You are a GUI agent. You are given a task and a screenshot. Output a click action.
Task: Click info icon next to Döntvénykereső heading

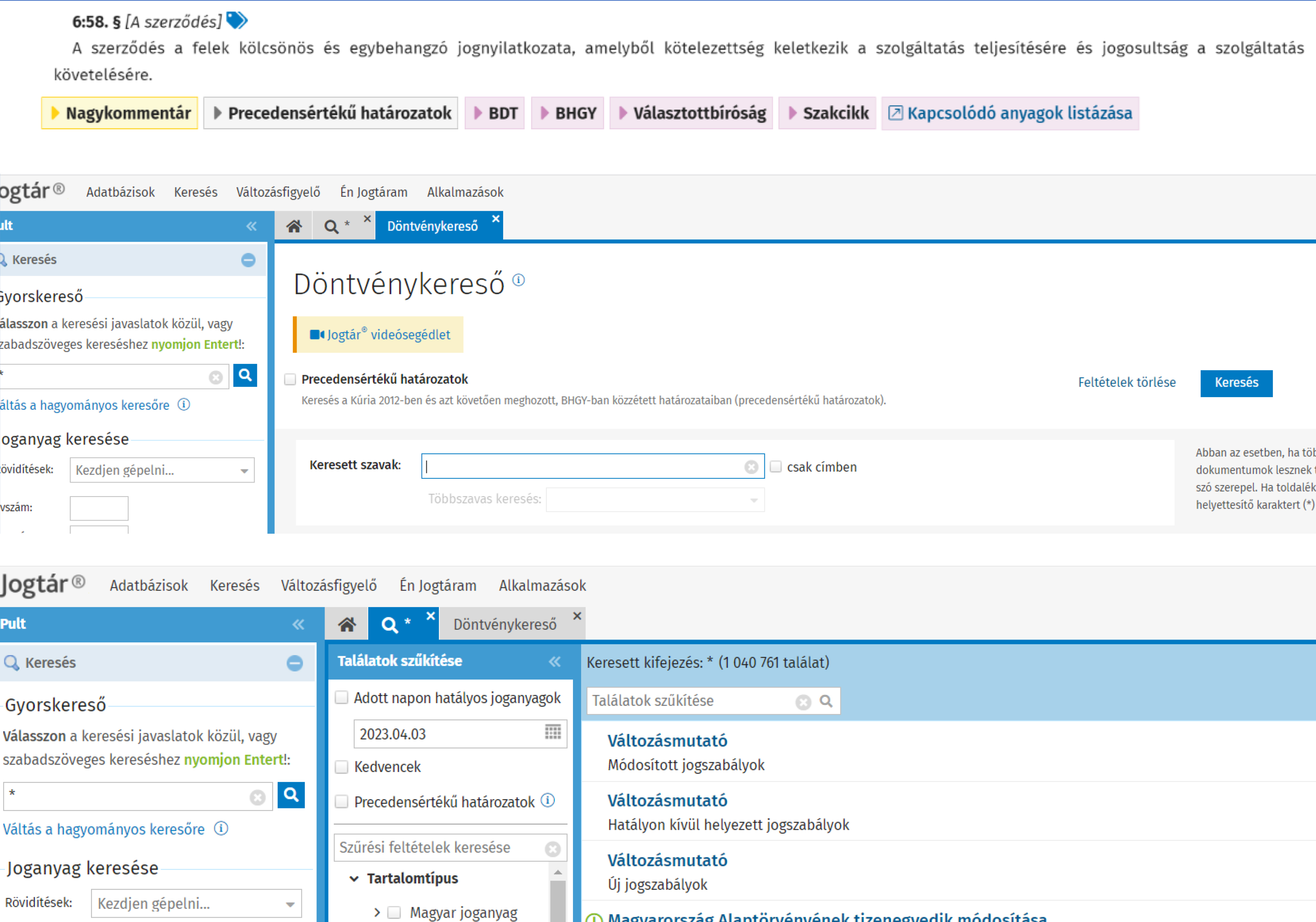[x=518, y=280]
